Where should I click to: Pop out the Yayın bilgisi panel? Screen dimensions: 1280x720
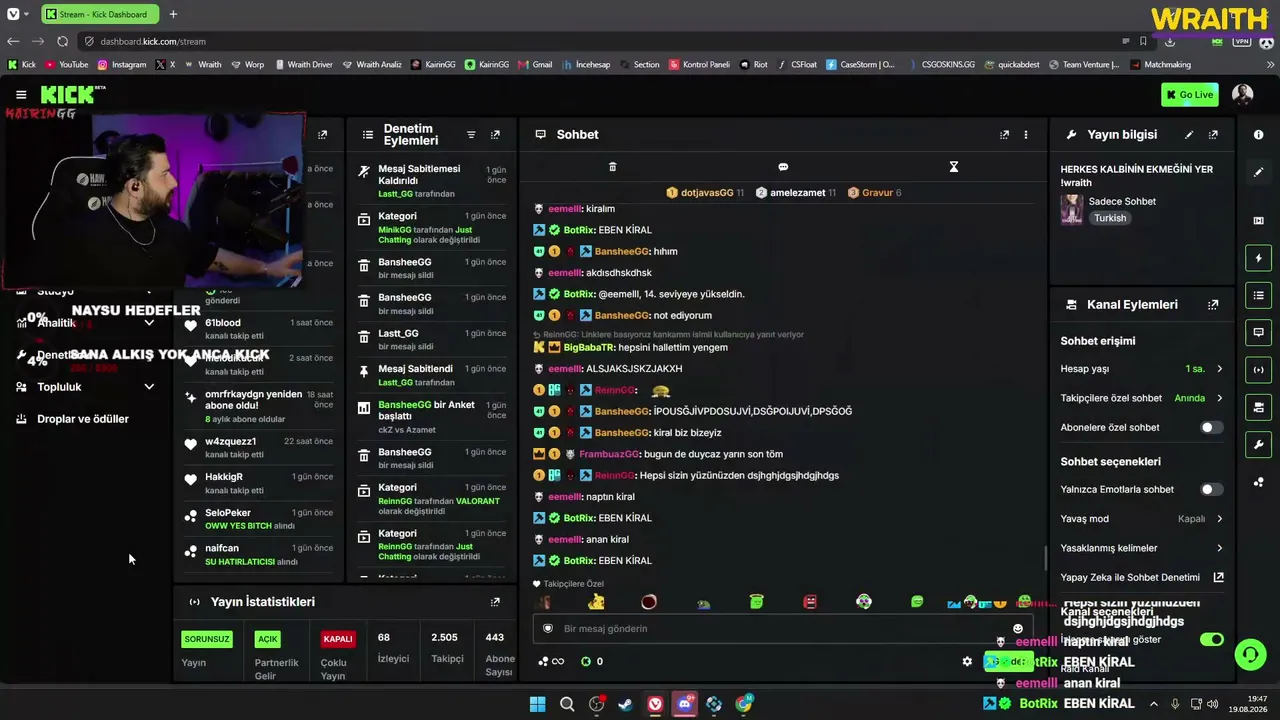[x=1213, y=134]
